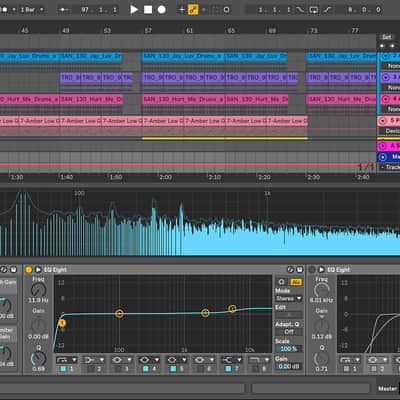Unfold the purple track 3 header toggle
Image resolution: width=400 pixels, height=400 pixels.
[386, 77]
